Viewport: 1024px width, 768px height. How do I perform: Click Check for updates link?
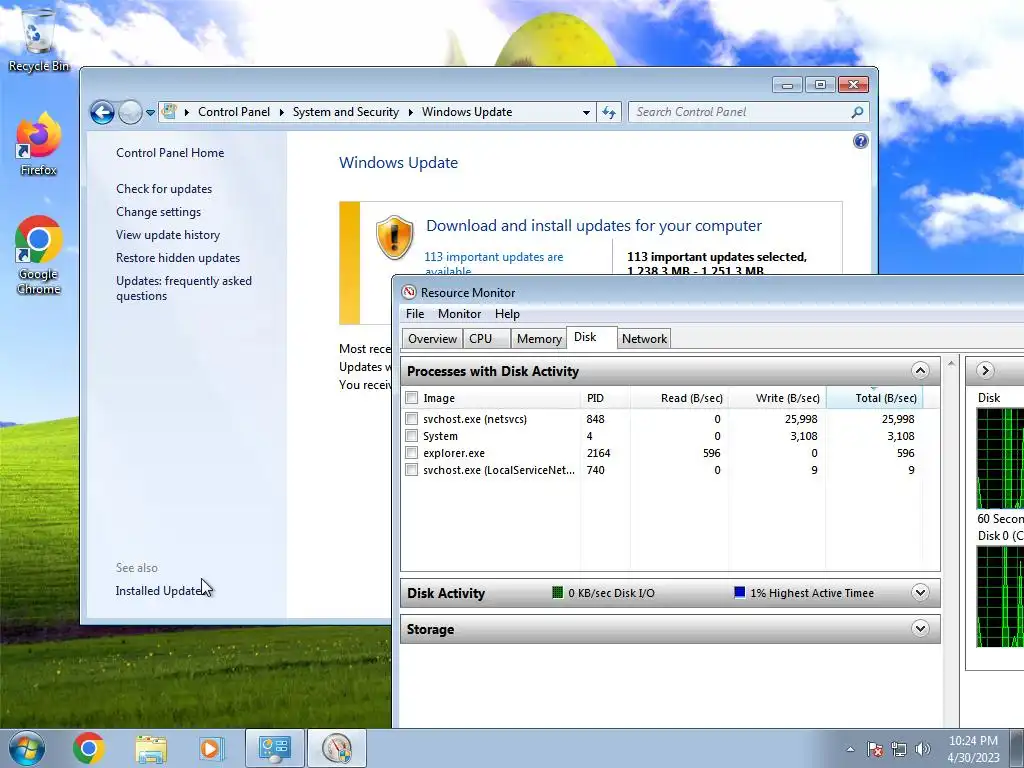164,189
